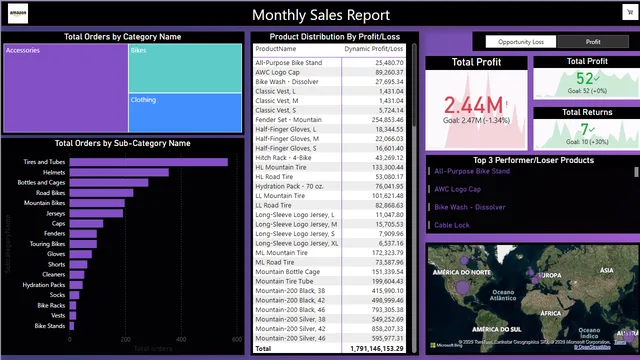Switch to the Profit toggle button
Viewport: 640px width, 360px height.
(x=593, y=42)
